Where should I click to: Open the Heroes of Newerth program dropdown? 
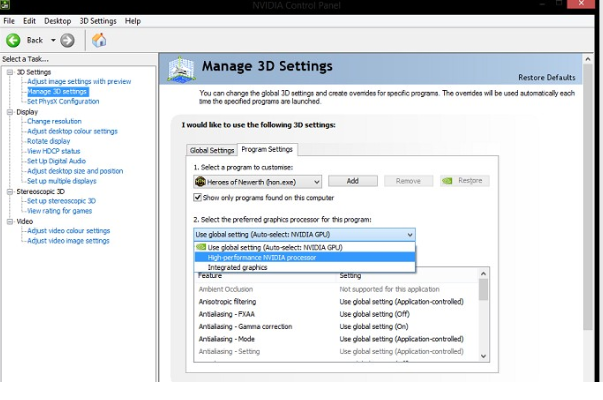[258, 182]
